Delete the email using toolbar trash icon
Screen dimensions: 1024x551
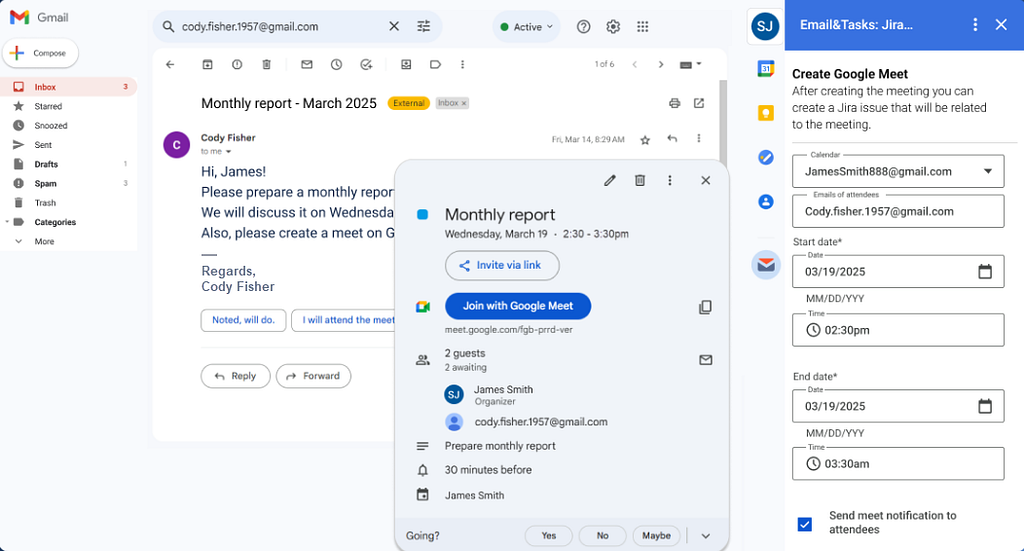tap(266, 65)
